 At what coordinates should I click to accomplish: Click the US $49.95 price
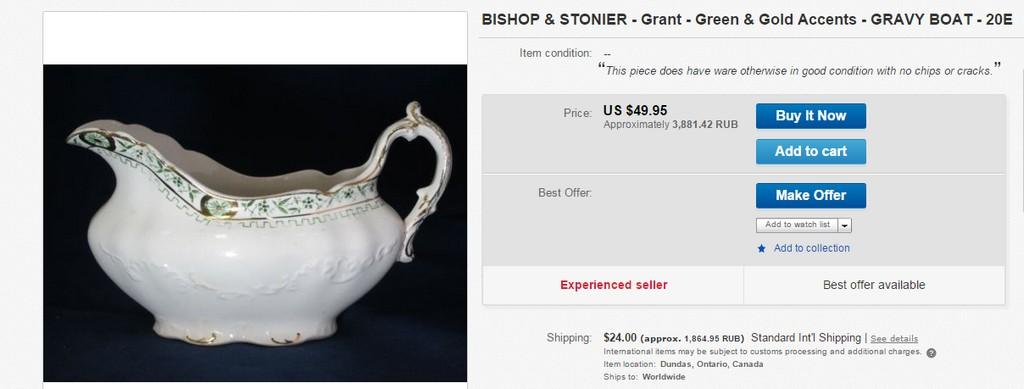tap(635, 111)
